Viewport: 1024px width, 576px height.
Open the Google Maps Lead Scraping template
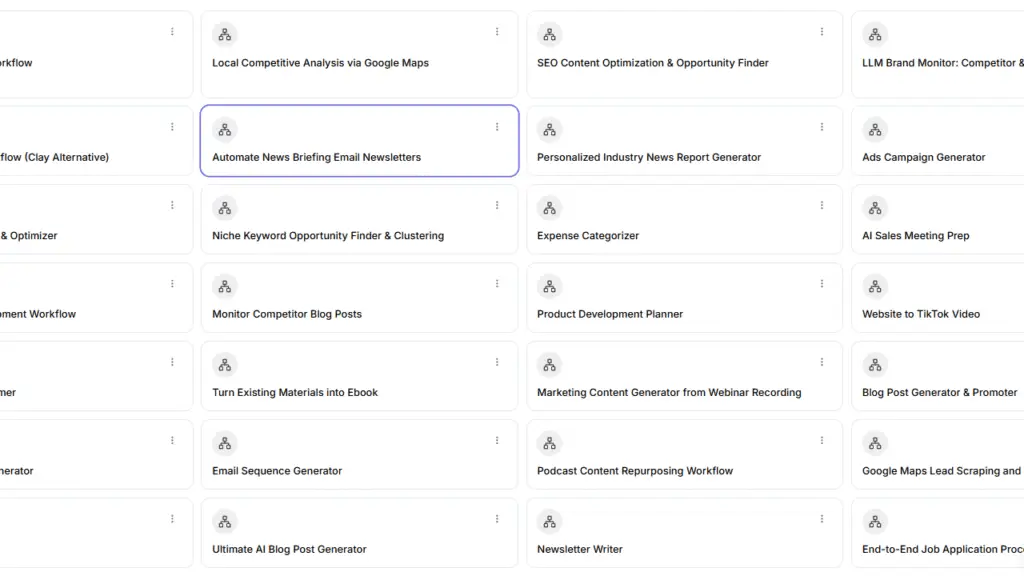941,471
